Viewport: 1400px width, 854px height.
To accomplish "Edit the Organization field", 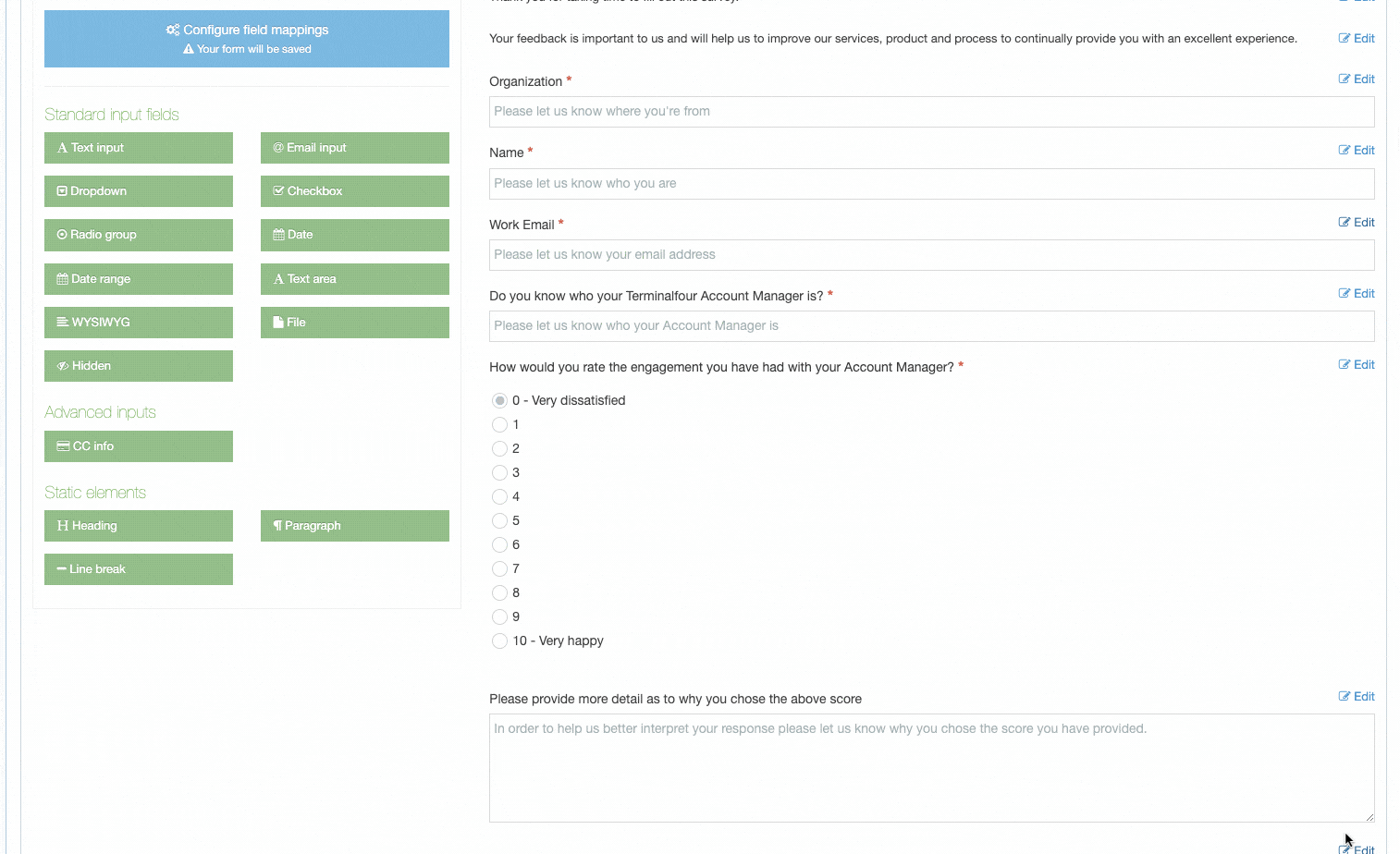I will [1357, 79].
